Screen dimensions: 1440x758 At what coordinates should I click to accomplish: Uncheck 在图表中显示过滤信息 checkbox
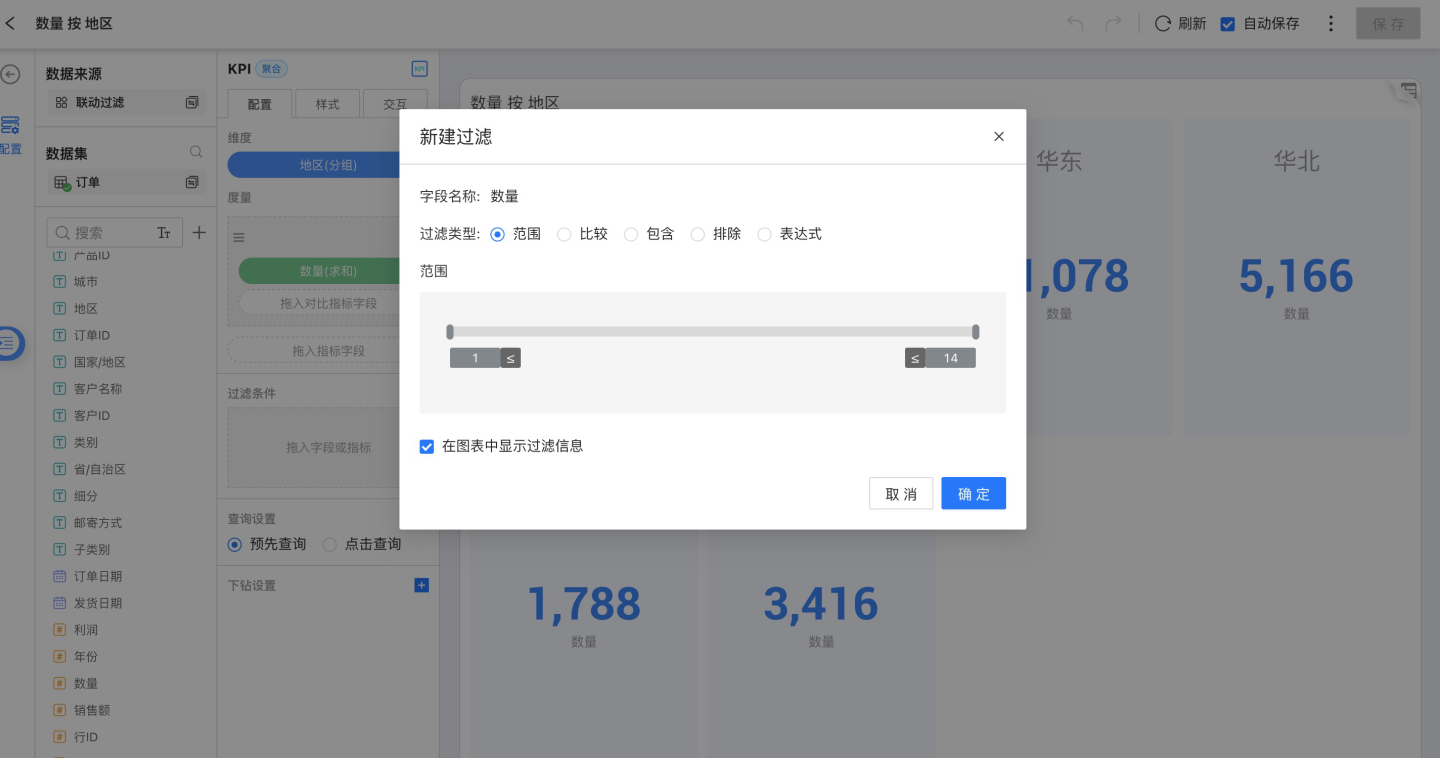pos(427,446)
